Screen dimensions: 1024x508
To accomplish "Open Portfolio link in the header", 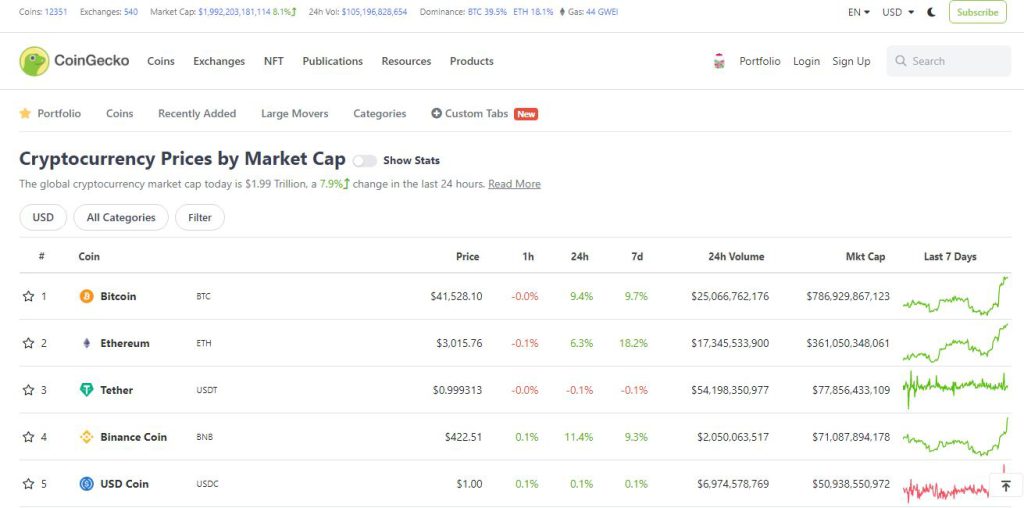I will 760,61.
